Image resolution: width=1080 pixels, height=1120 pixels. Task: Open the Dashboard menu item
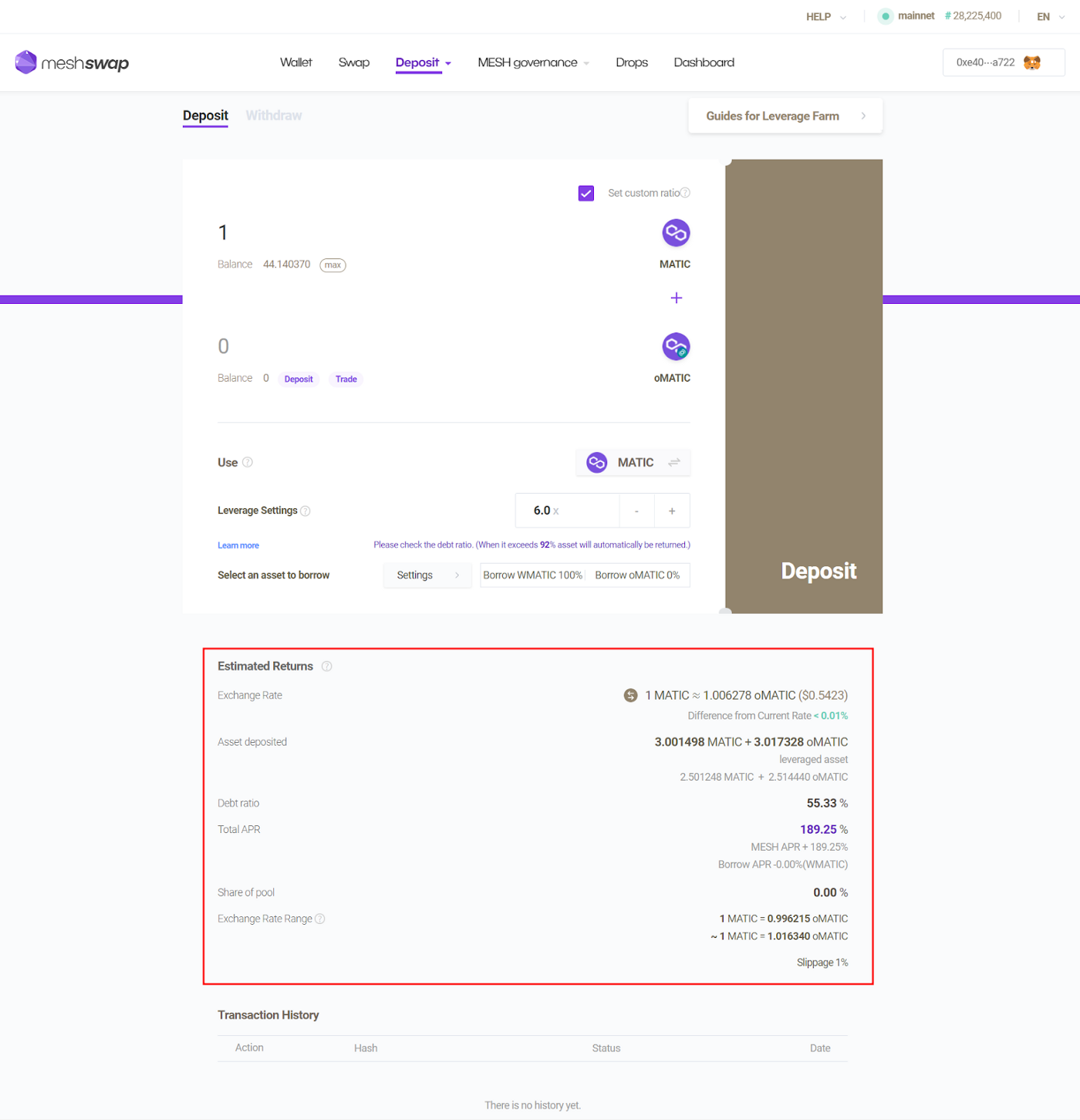[x=704, y=62]
